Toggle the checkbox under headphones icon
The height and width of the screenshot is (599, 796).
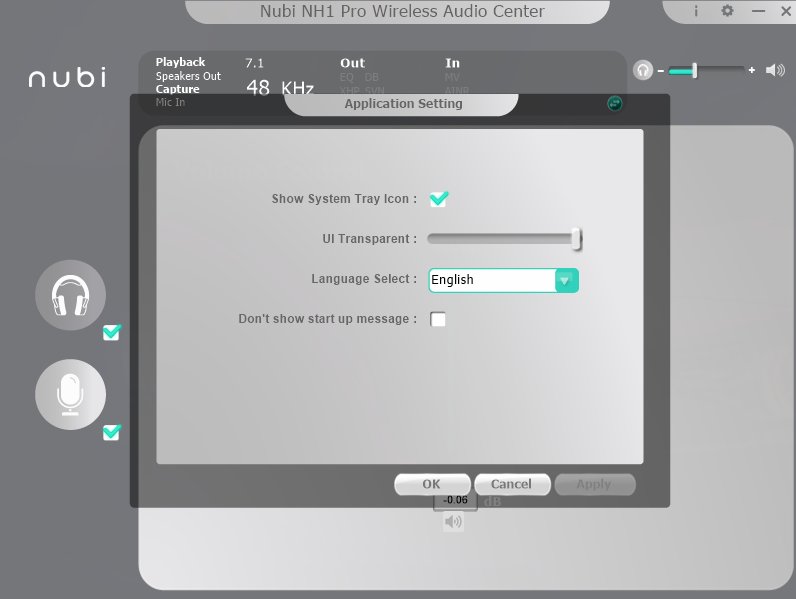111,332
